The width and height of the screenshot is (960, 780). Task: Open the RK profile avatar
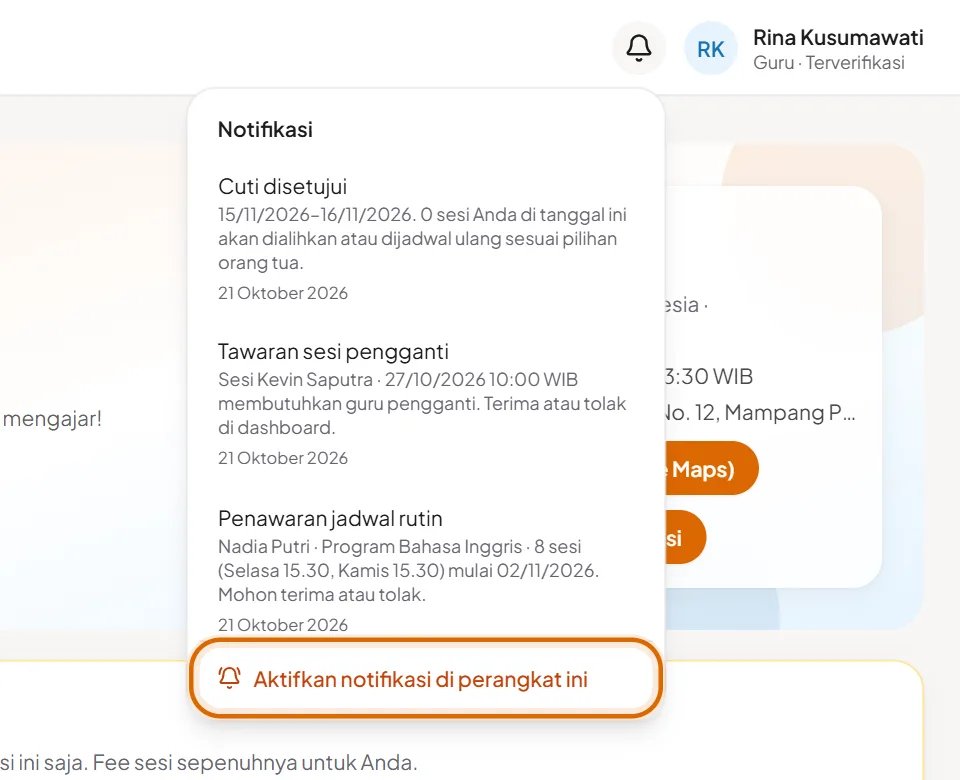[x=710, y=48]
